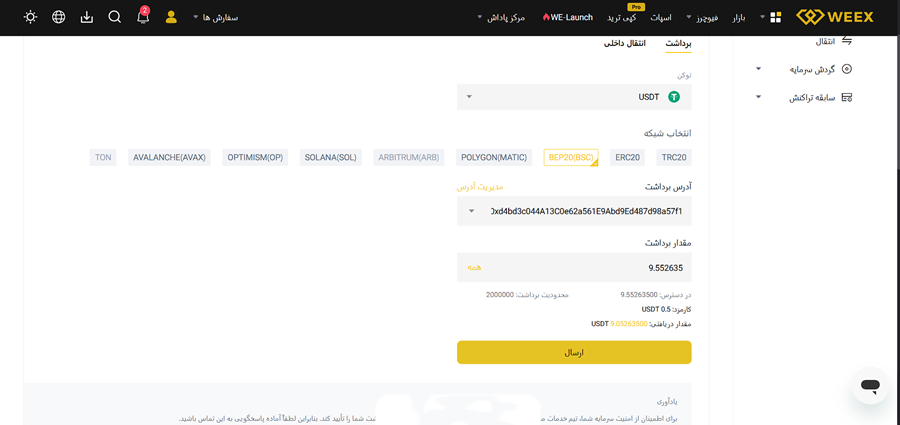Expand گردش سرمایه sidebar section

[x=758, y=69]
